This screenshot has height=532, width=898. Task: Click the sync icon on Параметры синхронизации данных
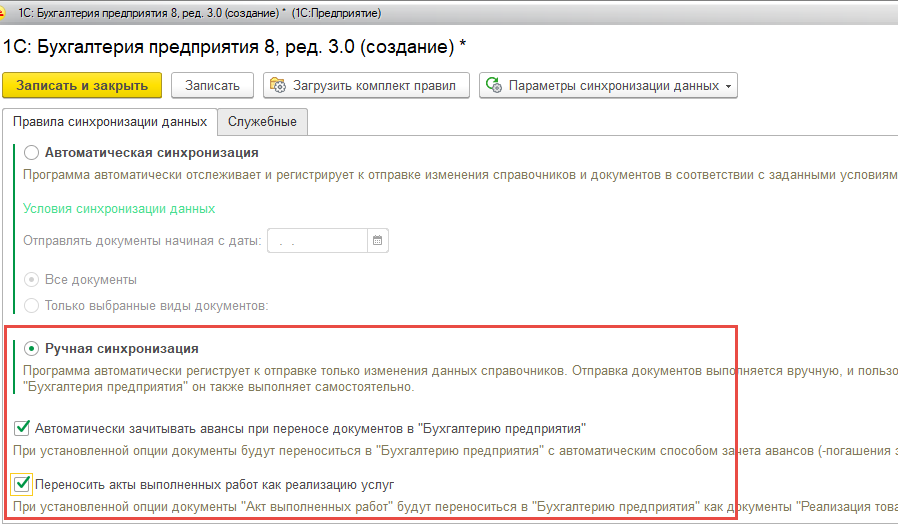[494, 85]
